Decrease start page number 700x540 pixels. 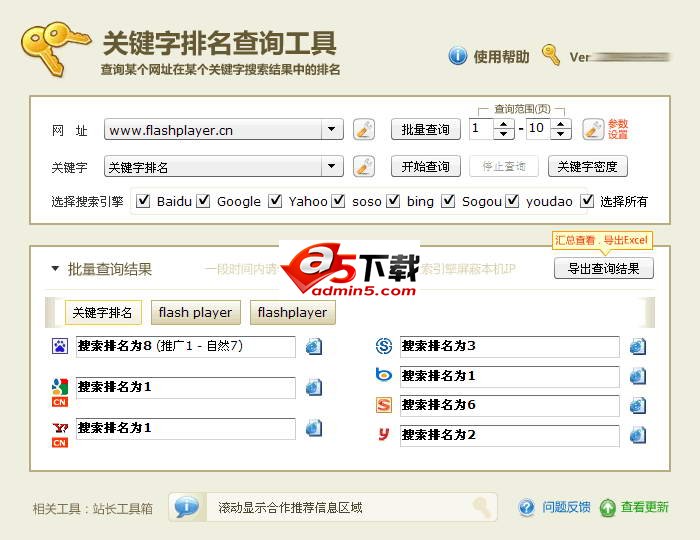coord(504,134)
